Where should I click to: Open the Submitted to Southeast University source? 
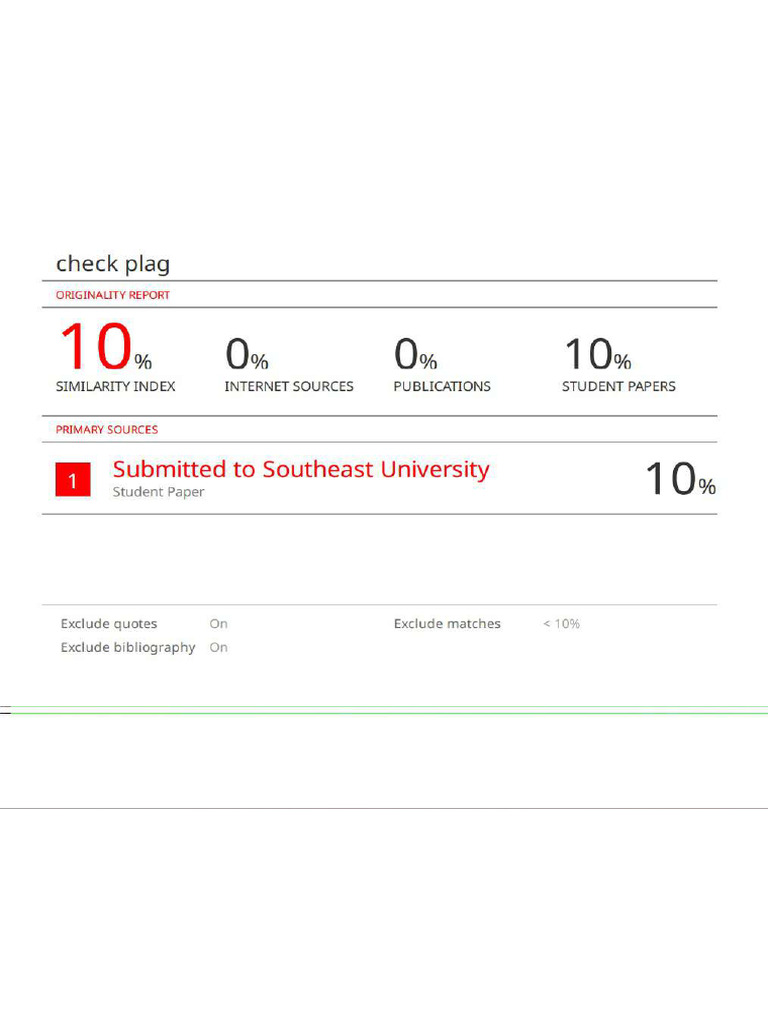301,469
